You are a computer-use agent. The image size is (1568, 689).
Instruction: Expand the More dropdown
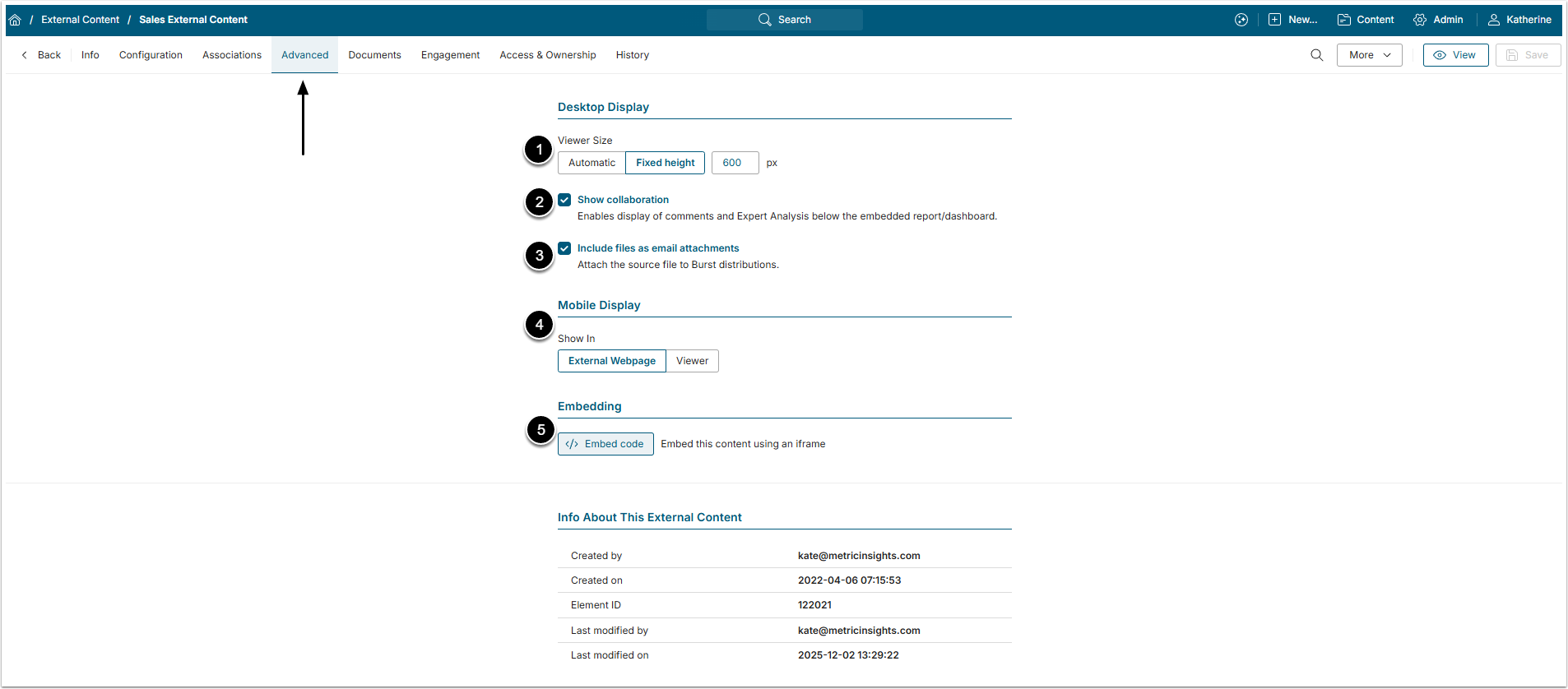[x=1370, y=55]
